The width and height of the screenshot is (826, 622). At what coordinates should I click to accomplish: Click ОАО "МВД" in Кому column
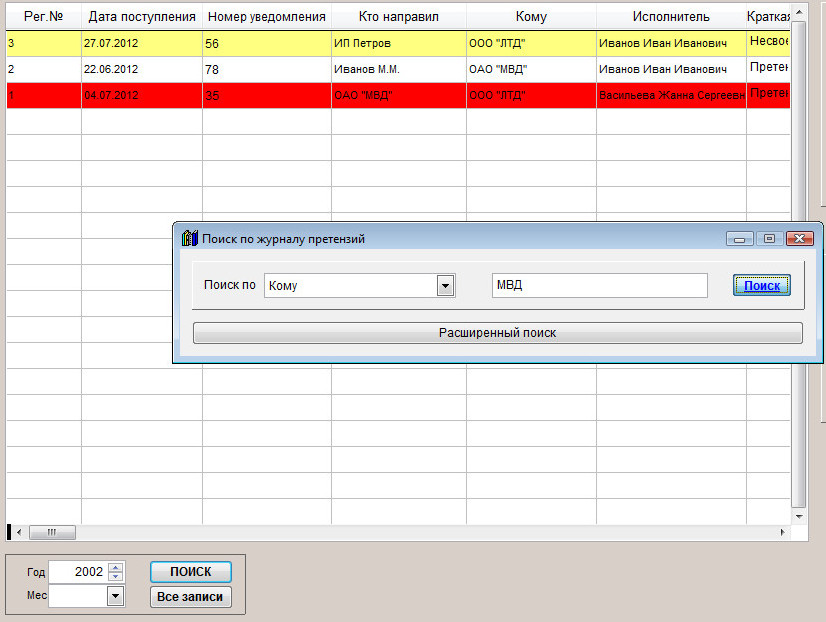[531, 69]
